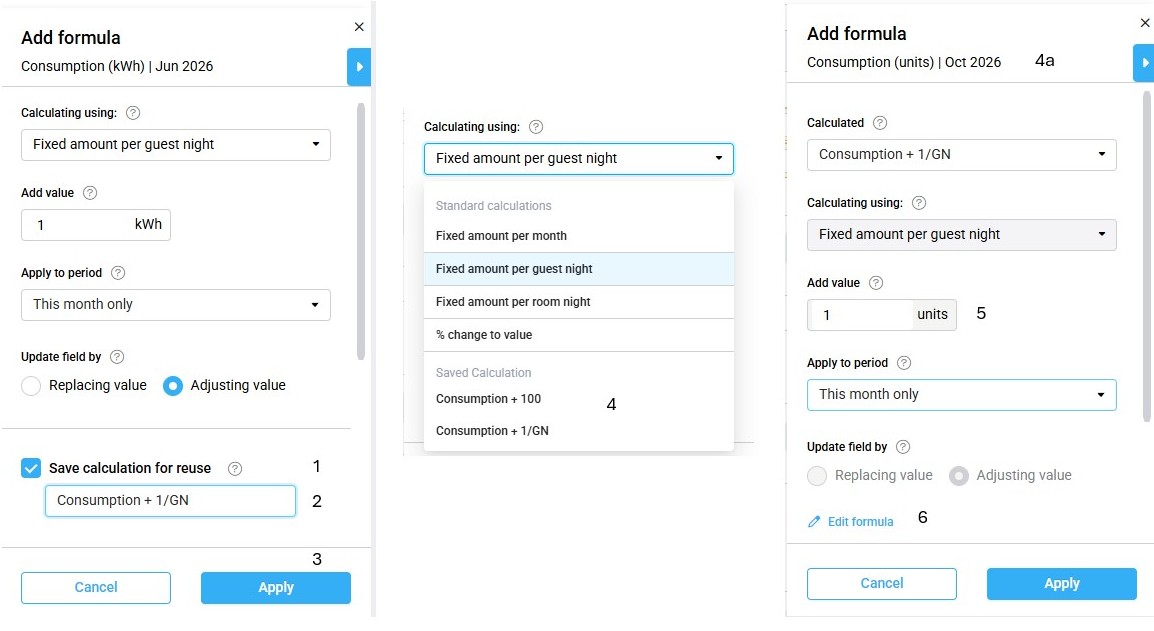Viewport: 1154px width, 631px height.
Task: Choose saved calculation Consumption + 100
Action: tap(488, 399)
